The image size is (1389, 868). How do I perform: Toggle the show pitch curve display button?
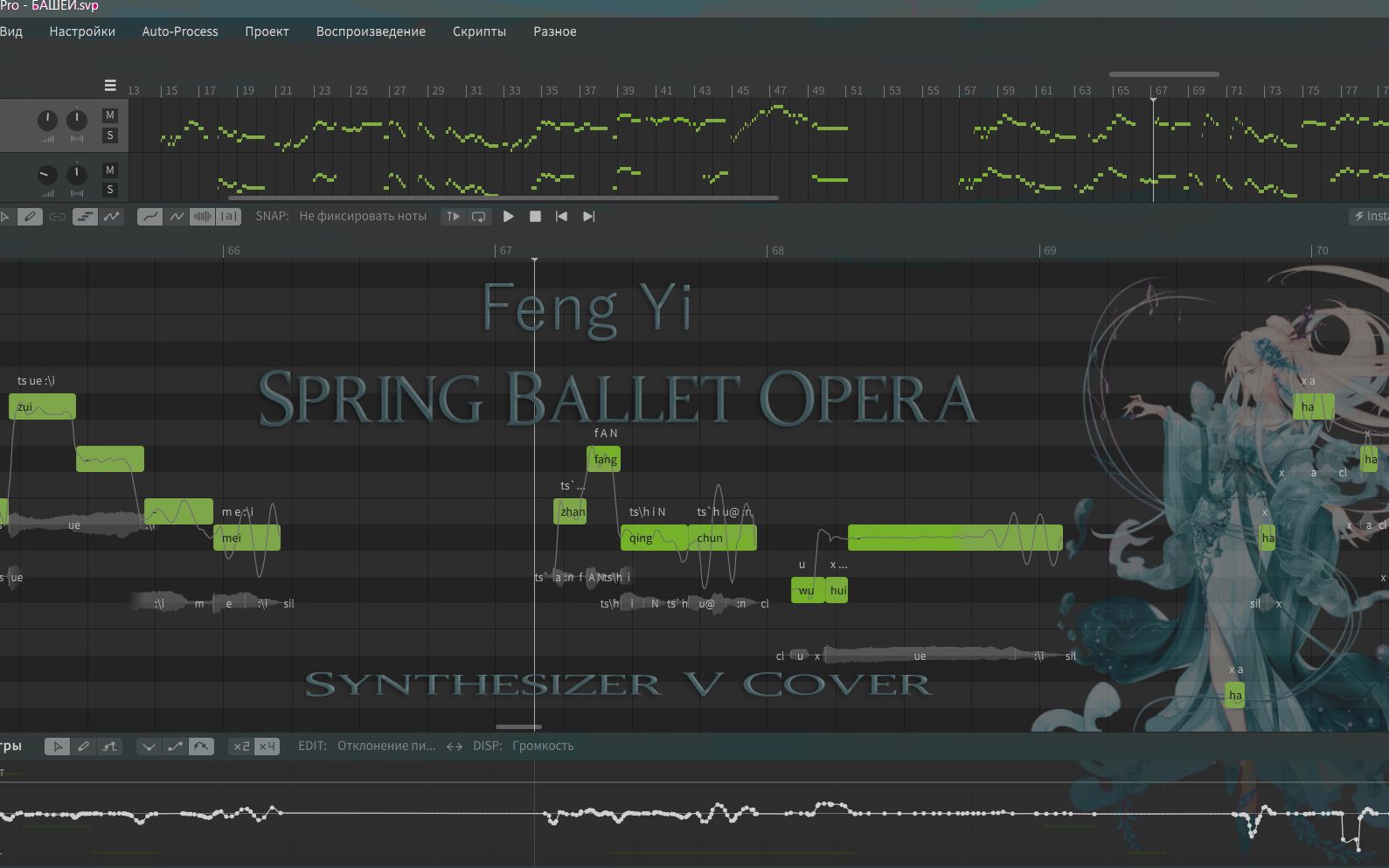111,217
